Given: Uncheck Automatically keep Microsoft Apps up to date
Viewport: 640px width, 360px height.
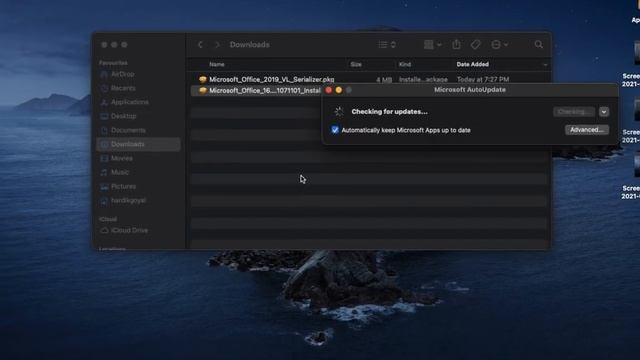Looking at the screenshot, I should 335,130.
